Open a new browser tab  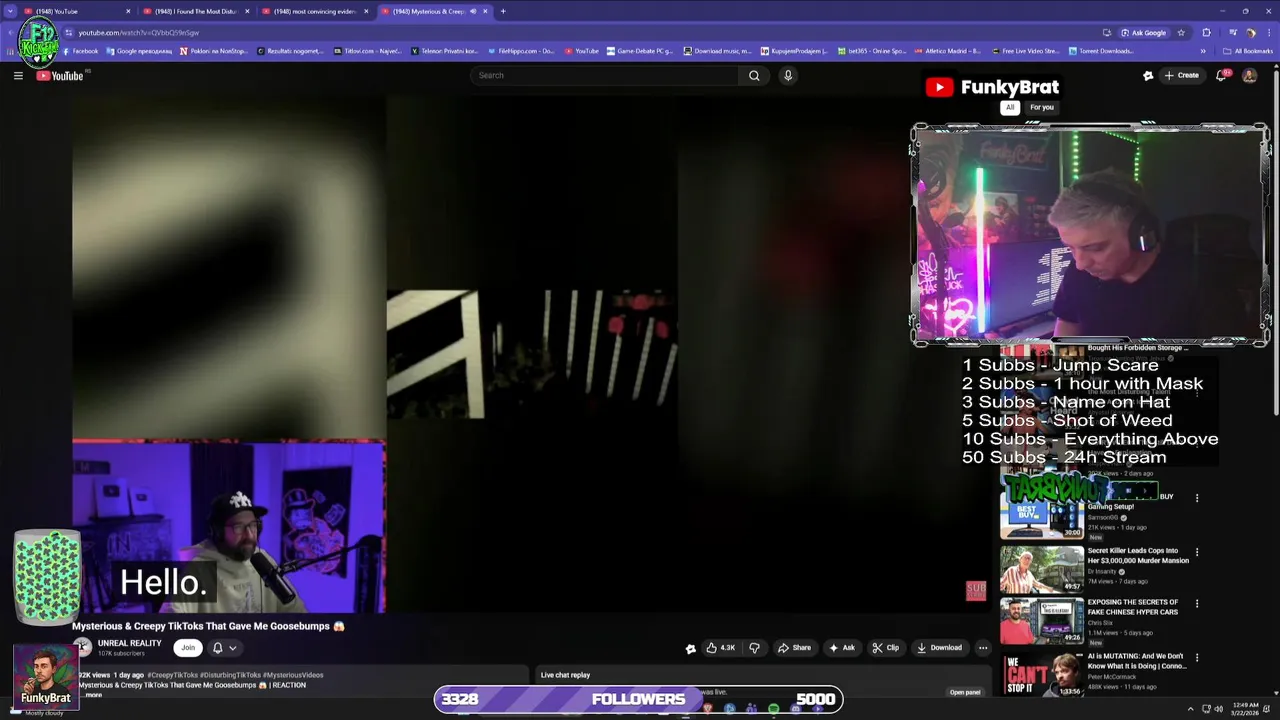point(503,11)
